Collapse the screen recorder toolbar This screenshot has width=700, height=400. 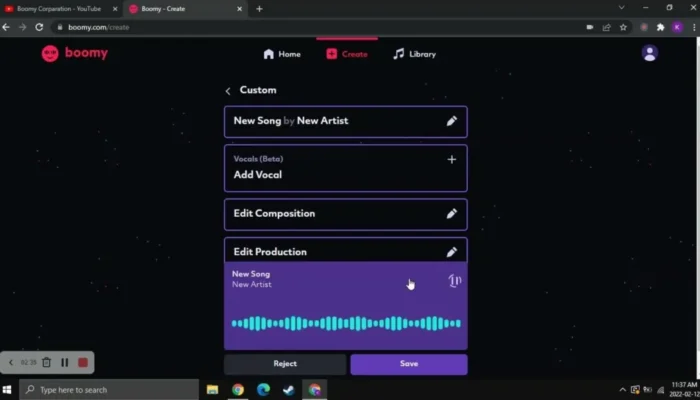11,362
